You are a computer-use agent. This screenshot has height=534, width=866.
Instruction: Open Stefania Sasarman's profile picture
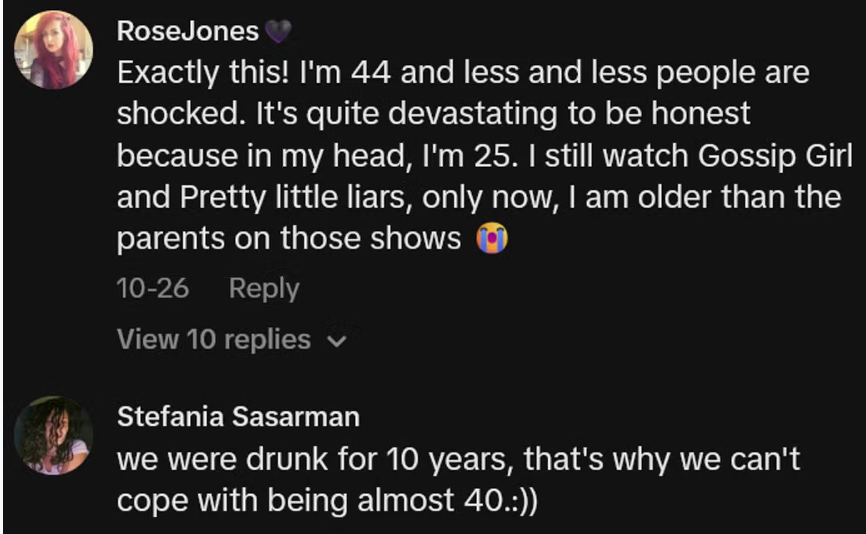point(54,434)
